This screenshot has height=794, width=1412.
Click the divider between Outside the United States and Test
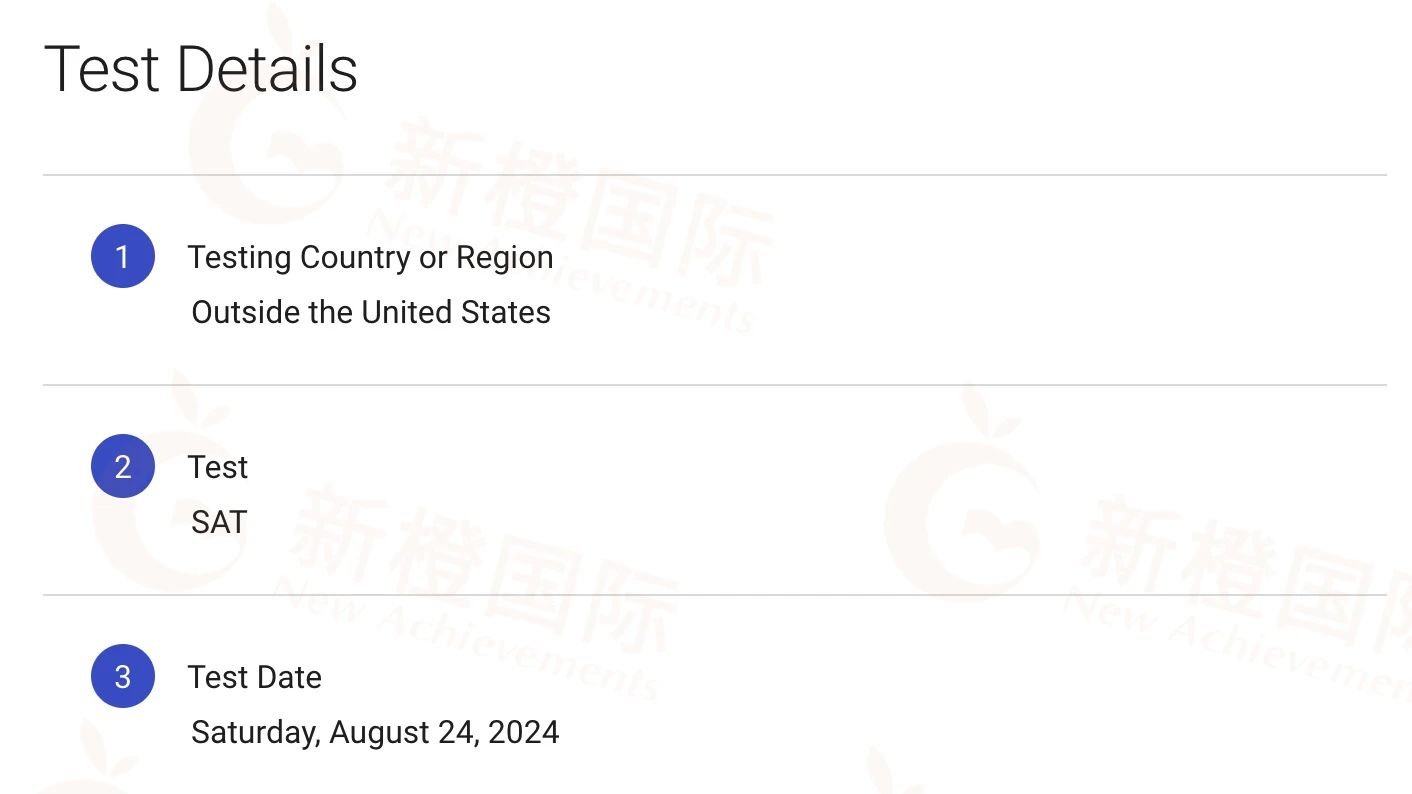pos(714,385)
